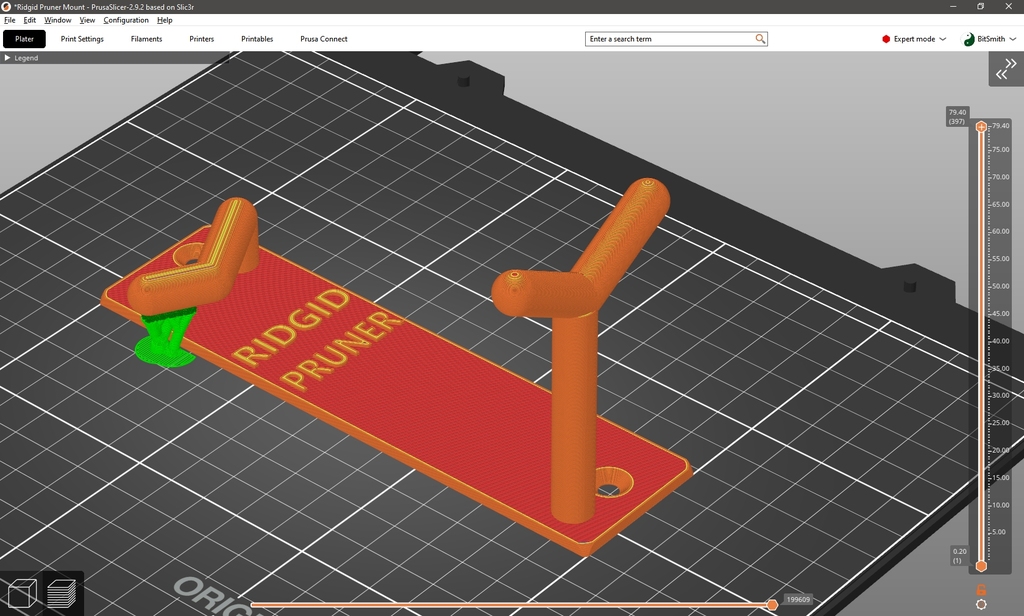
Task: Expand sidebar with double-arrow collapse icon
Action: [1006, 69]
